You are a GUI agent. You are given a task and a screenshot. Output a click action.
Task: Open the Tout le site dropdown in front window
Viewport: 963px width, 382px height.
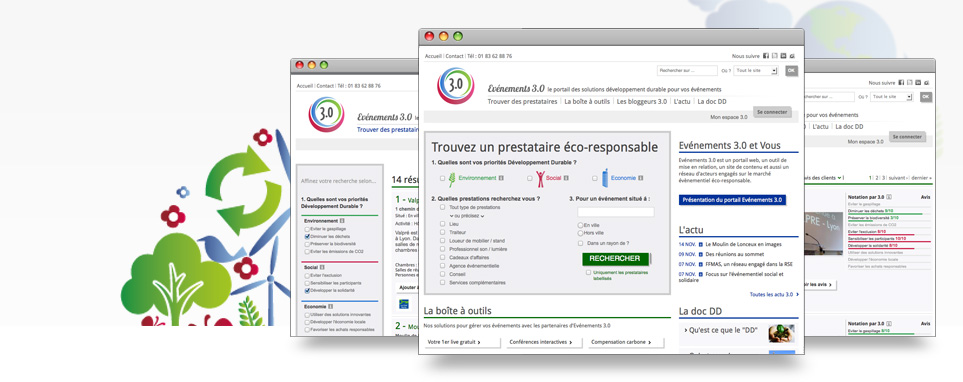coord(756,71)
